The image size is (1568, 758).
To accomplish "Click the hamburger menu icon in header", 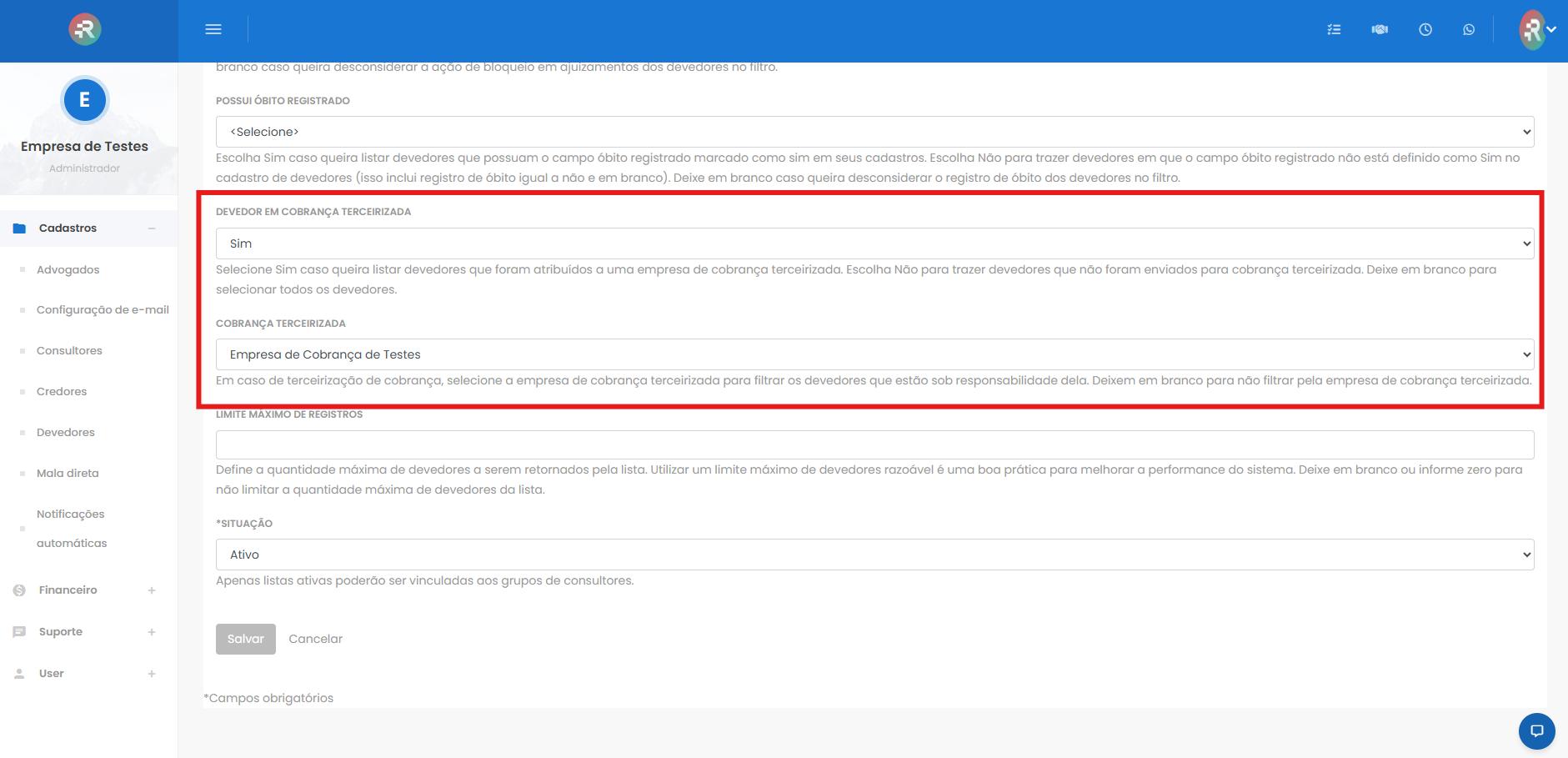I will click(x=213, y=29).
